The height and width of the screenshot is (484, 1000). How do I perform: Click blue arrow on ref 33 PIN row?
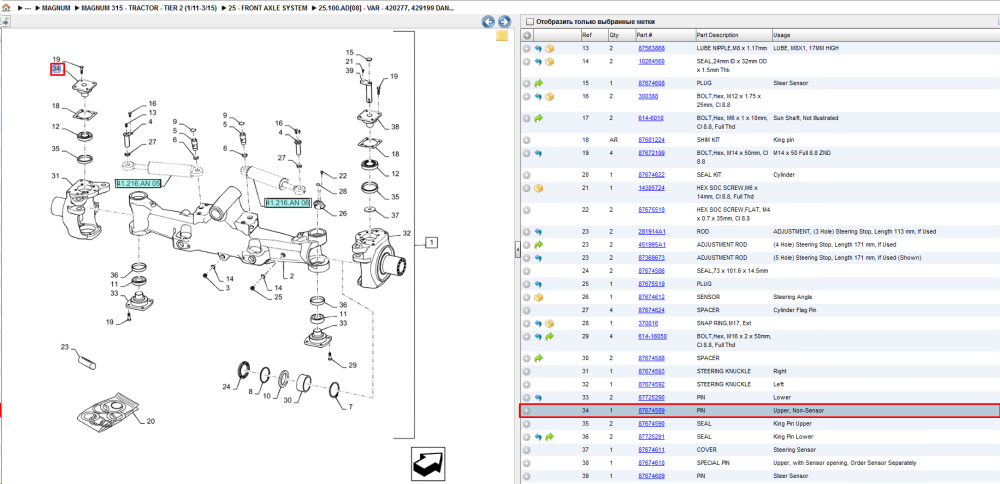[538, 397]
